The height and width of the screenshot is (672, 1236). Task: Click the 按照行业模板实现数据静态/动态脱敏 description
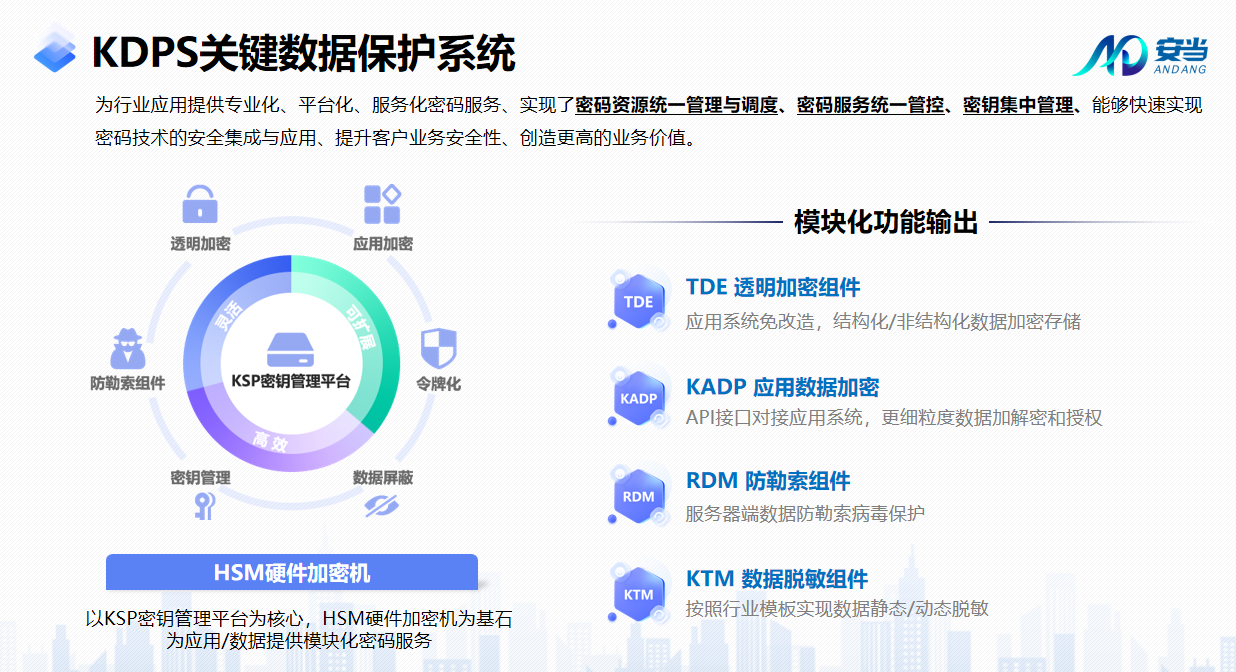pos(837,609)
